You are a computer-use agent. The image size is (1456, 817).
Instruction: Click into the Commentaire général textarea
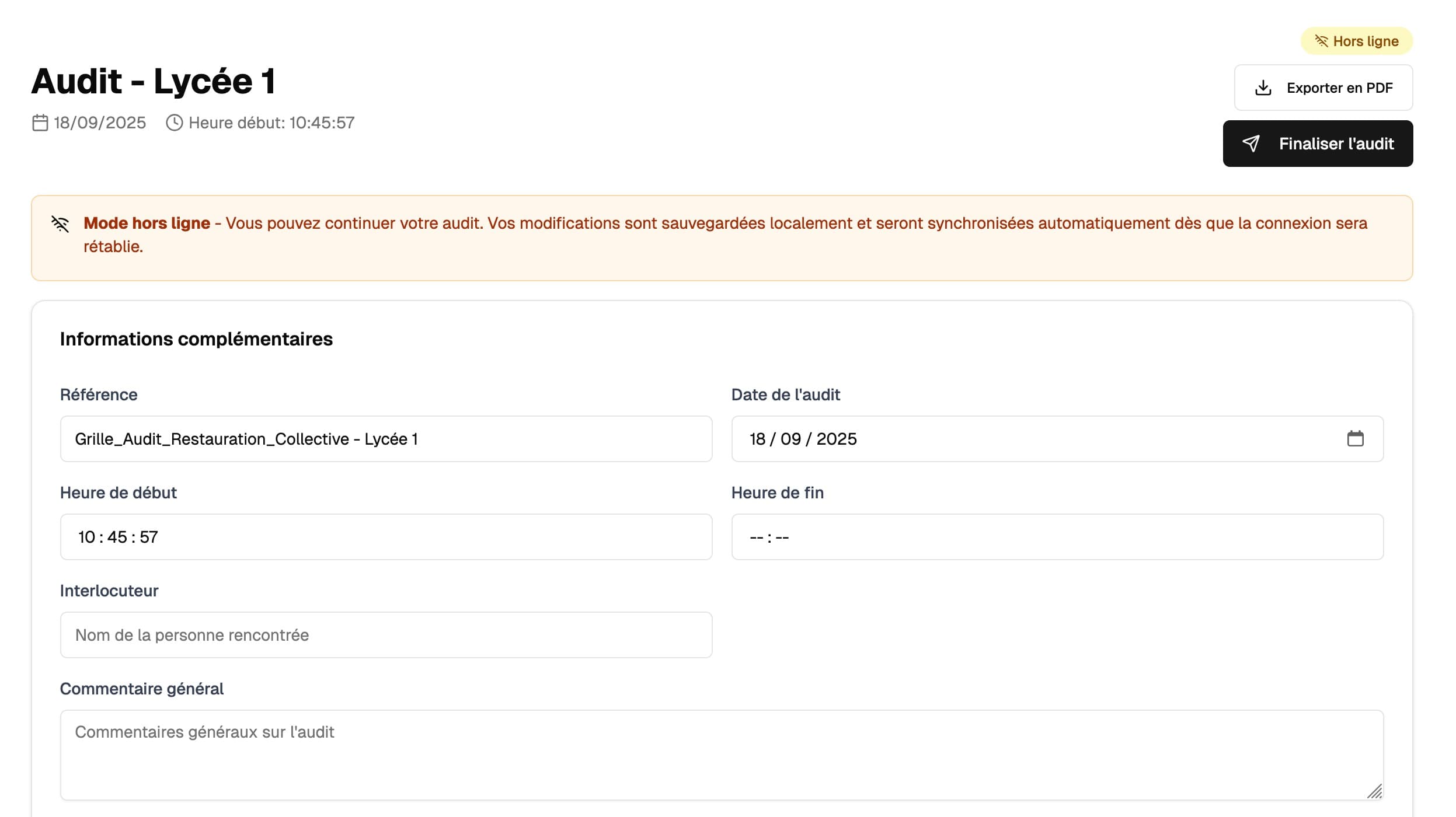tap(721, 755)
